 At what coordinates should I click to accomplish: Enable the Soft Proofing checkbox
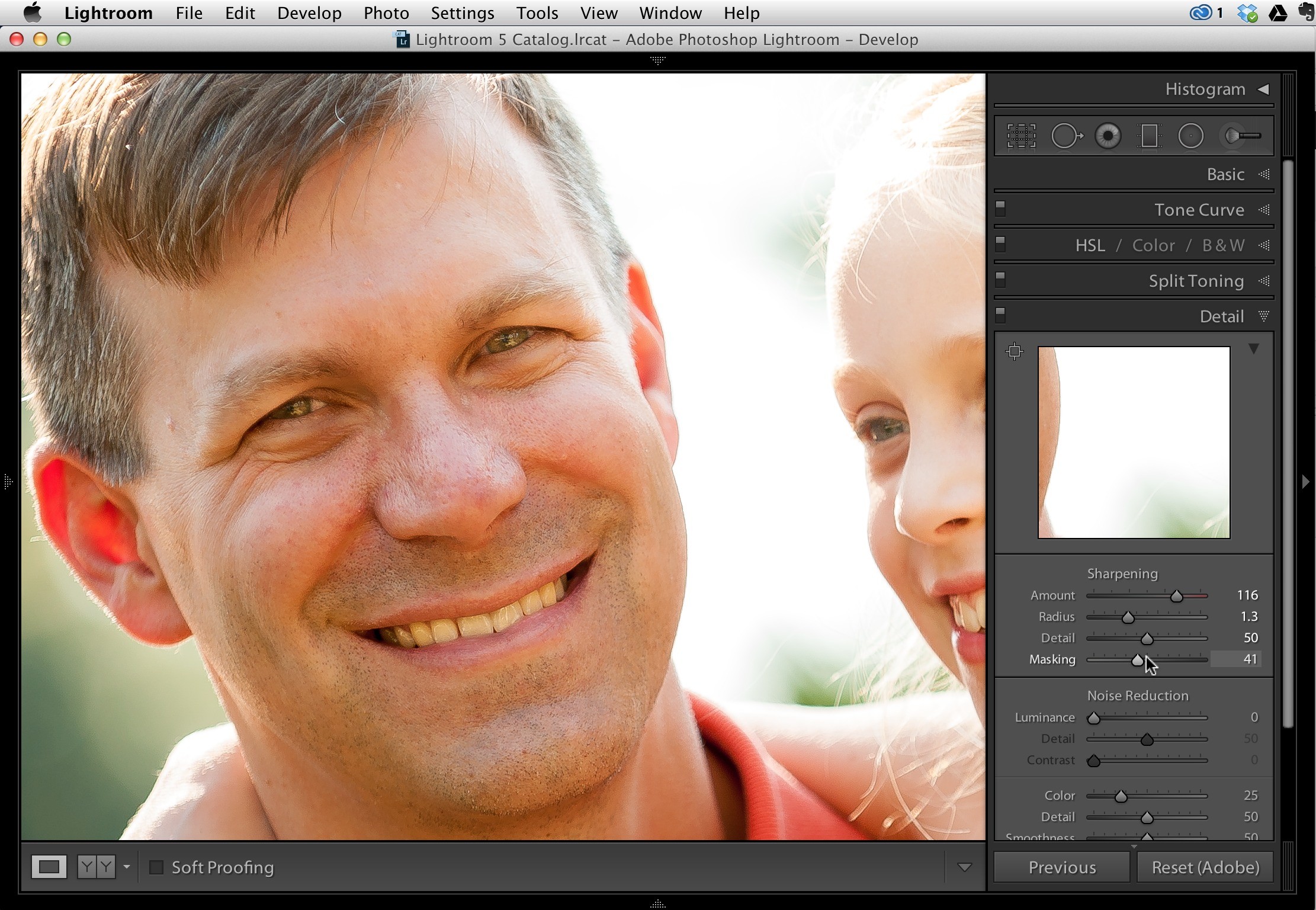coord(156,867)
